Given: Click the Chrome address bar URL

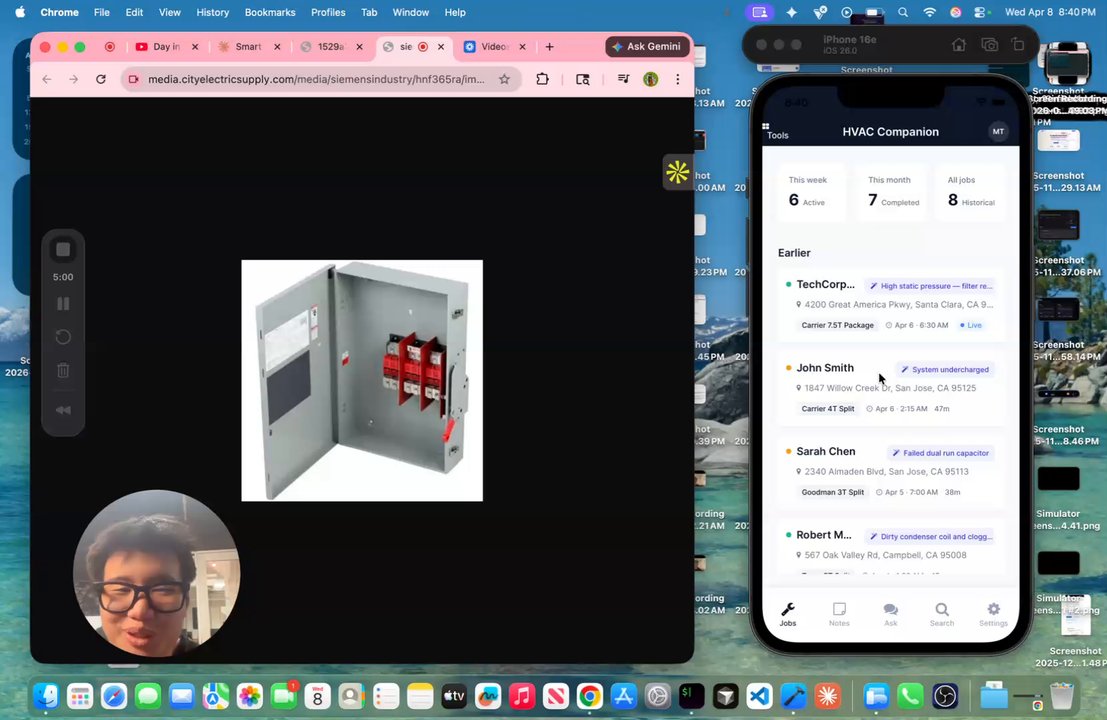Looking at the screenshot, I should coord(316,79).
